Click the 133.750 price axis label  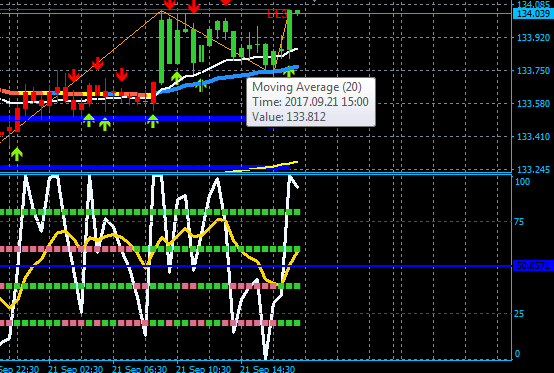click(534, 71)
